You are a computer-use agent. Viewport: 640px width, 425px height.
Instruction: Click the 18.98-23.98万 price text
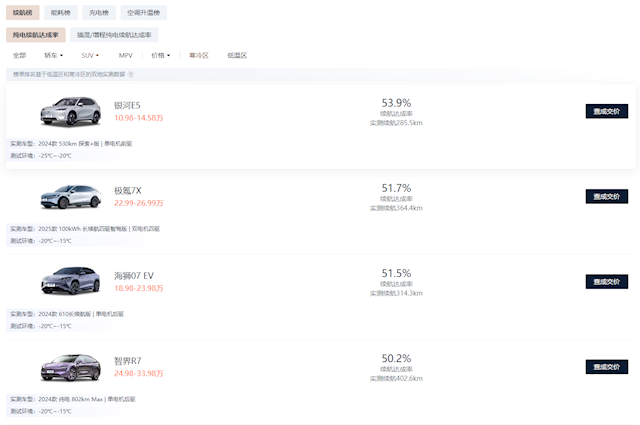[x=139, y=288]
